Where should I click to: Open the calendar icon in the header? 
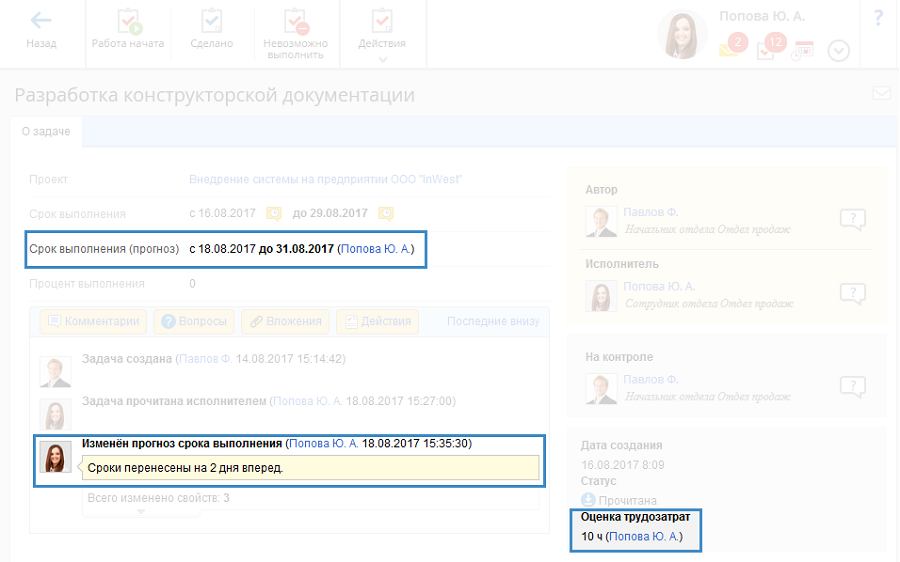pyautogui.click(x=803, y=50)
